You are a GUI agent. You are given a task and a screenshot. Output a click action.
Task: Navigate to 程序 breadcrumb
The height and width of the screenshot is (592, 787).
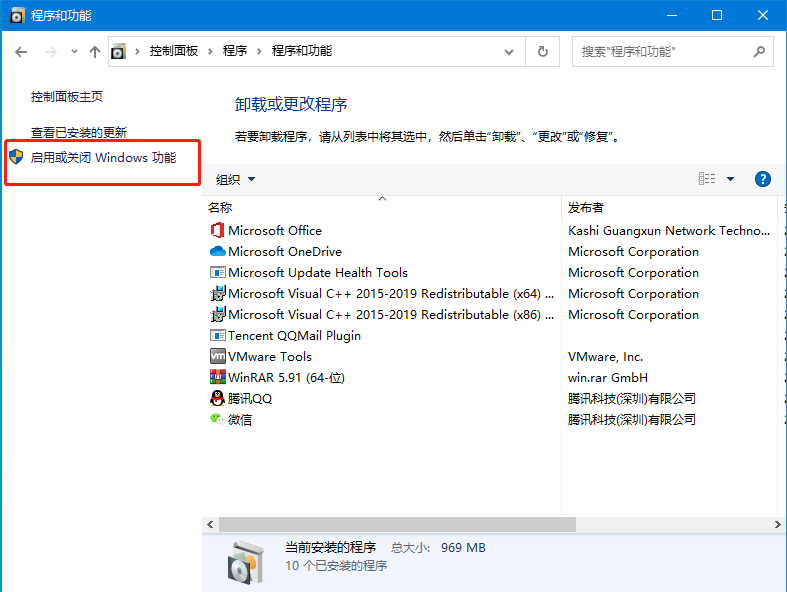pos(235,51)
